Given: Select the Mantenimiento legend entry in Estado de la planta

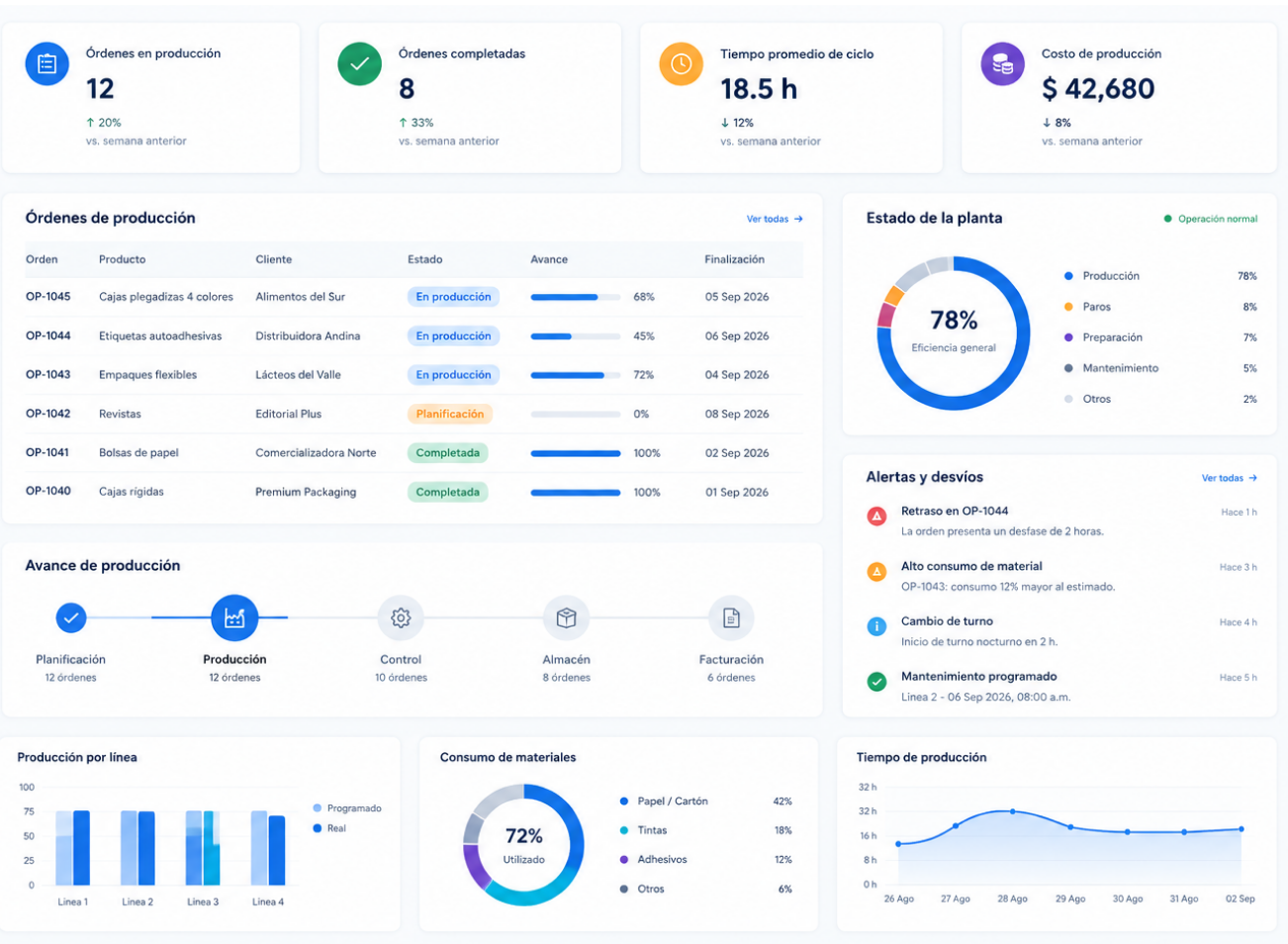Looking at the screenshot, I should click(x=1111, y=368).
